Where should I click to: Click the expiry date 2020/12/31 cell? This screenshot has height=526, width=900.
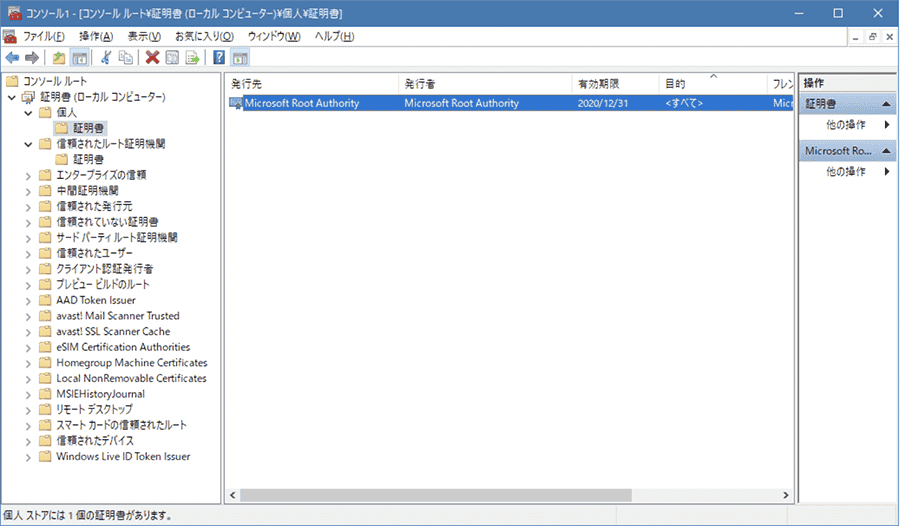(x=603, y=103)
